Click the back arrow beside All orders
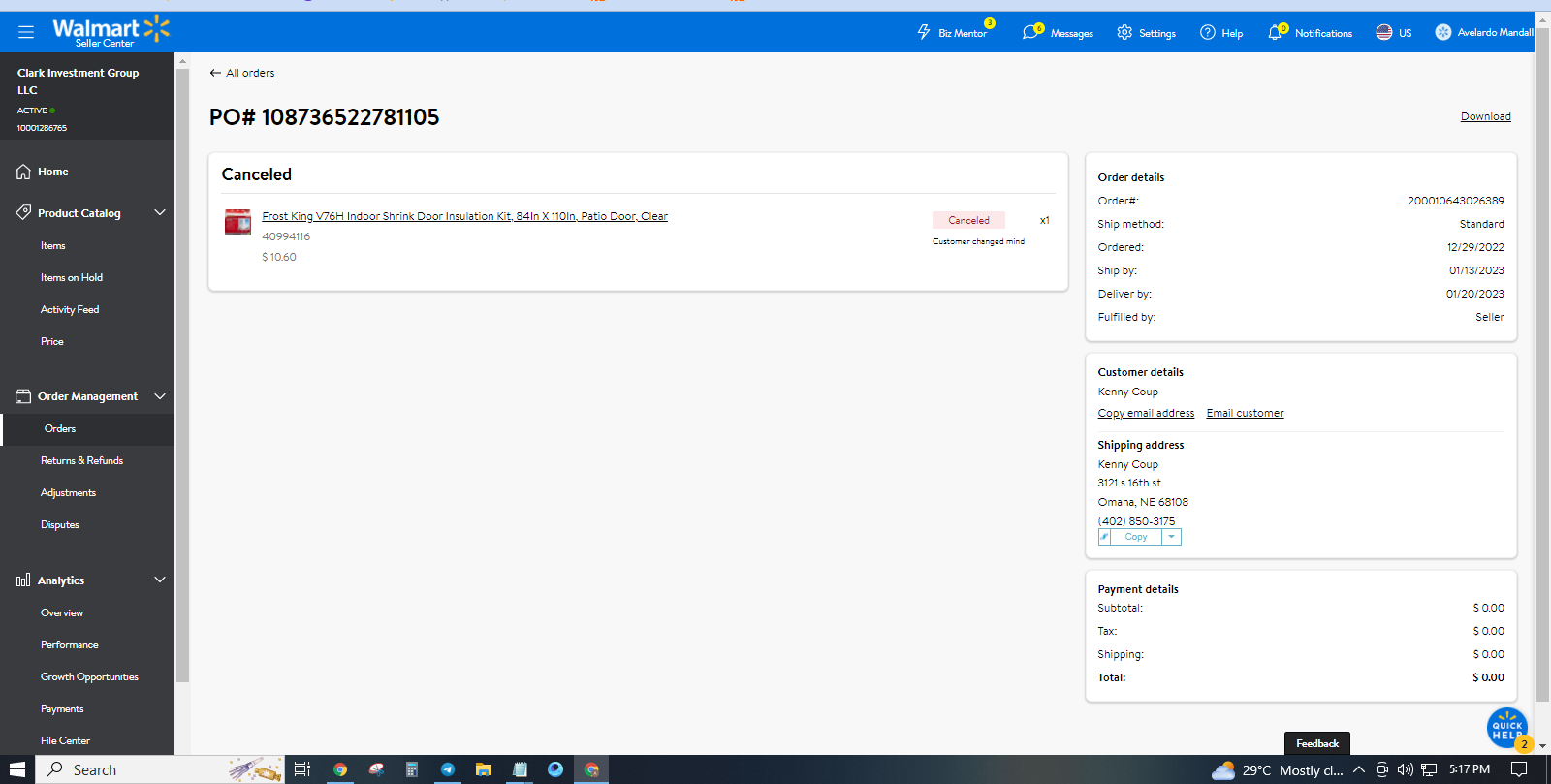The width and height of the screenshot is (1551, 784). point(215,73)
